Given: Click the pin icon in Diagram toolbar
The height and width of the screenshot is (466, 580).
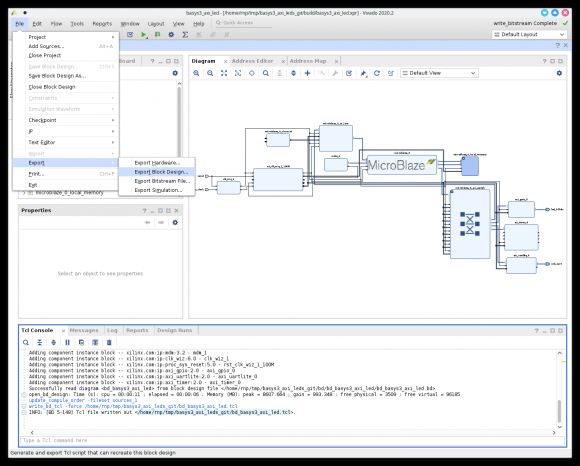Looking at the screenshot, I should [x=363, y=73].
